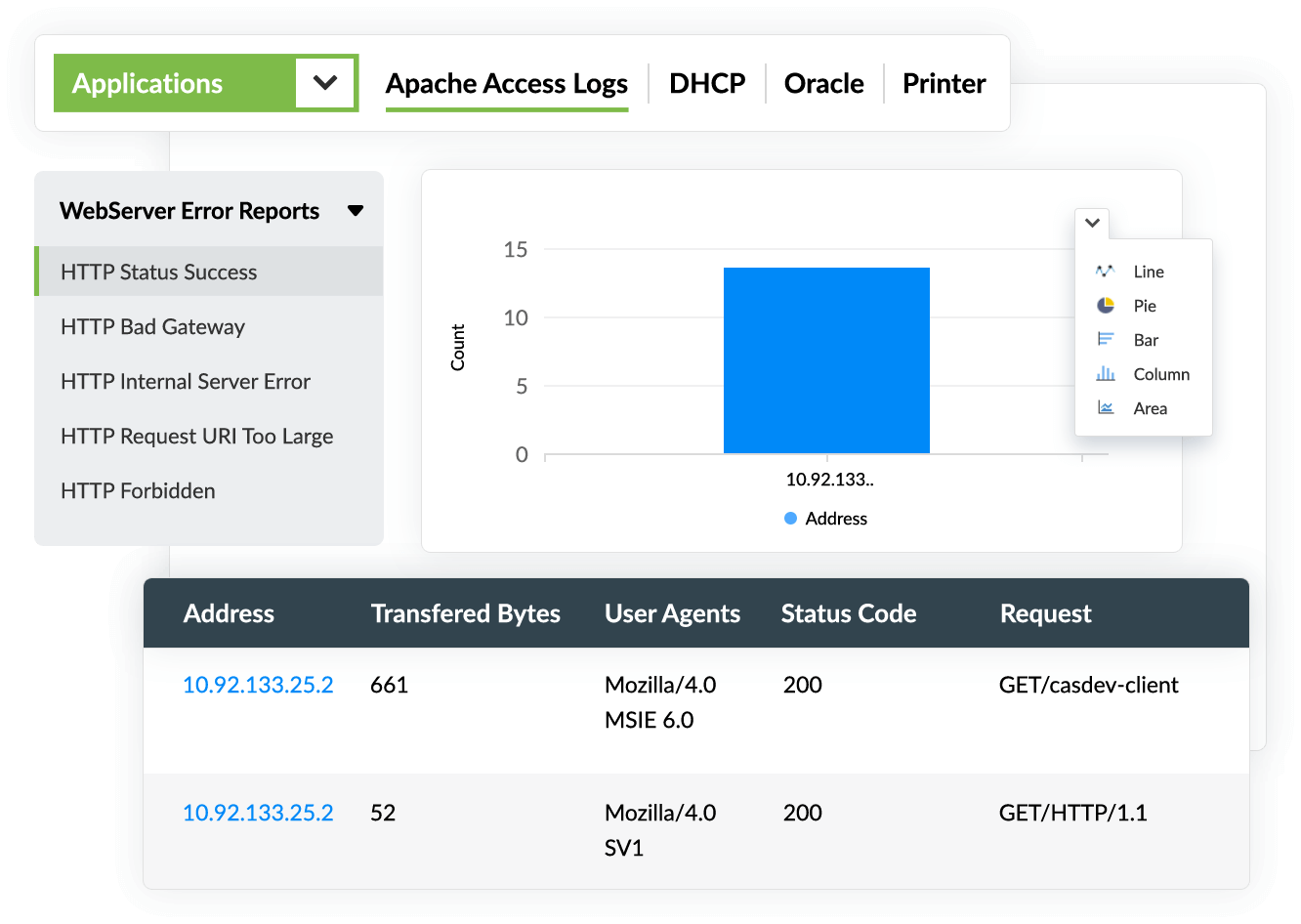This screenshot has width=1301, height=924.
Task: Open HTTP Request URI Too Large report
Action: [x=196, y=437]
